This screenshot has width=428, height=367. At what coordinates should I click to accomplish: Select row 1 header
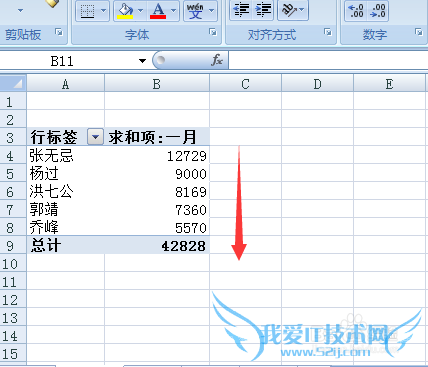pyautogui.click(x=13, y=101)
